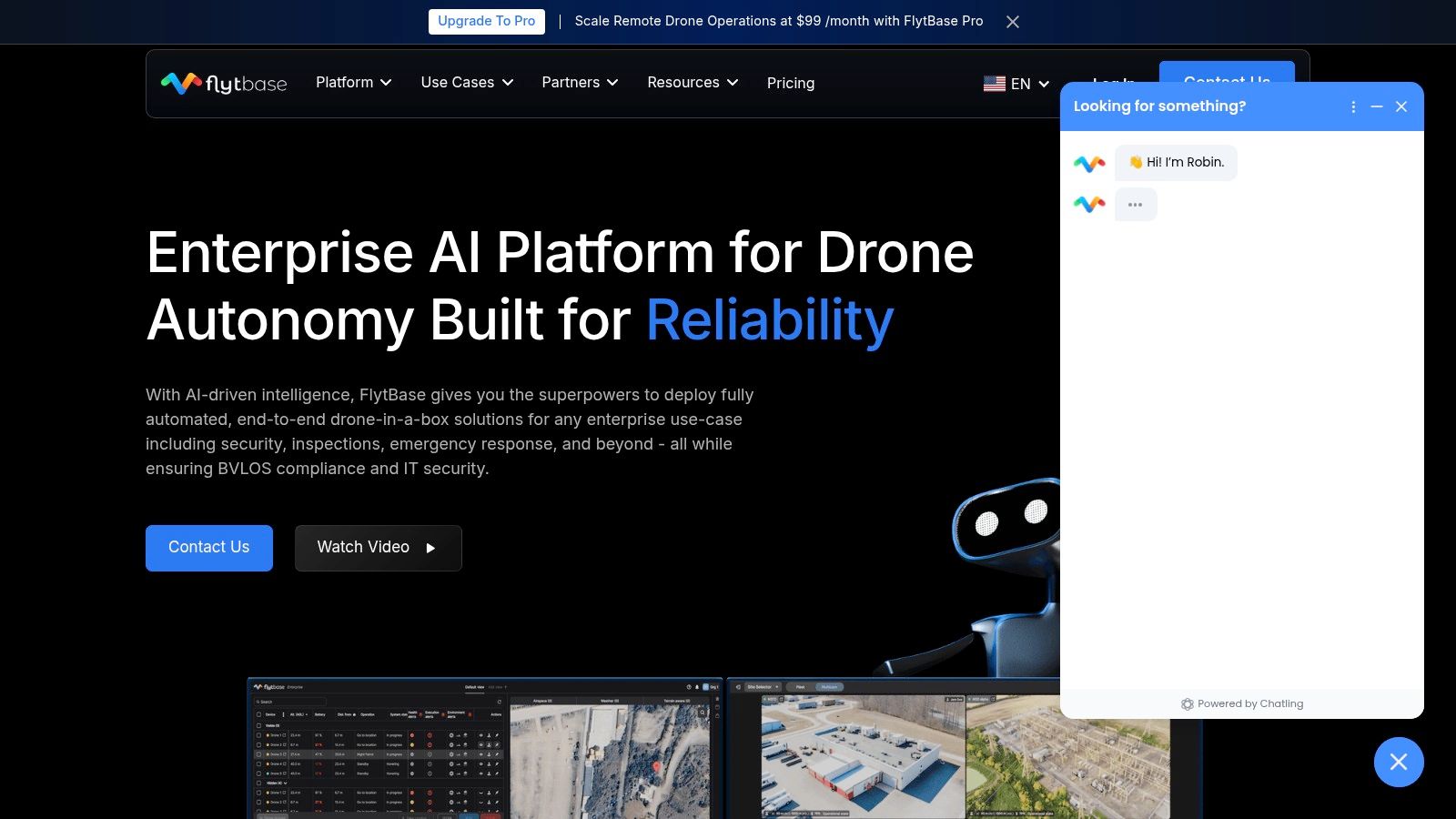Expand the Resources menu
This screenshot has width=1456, height=819.
tap(693, 83)
